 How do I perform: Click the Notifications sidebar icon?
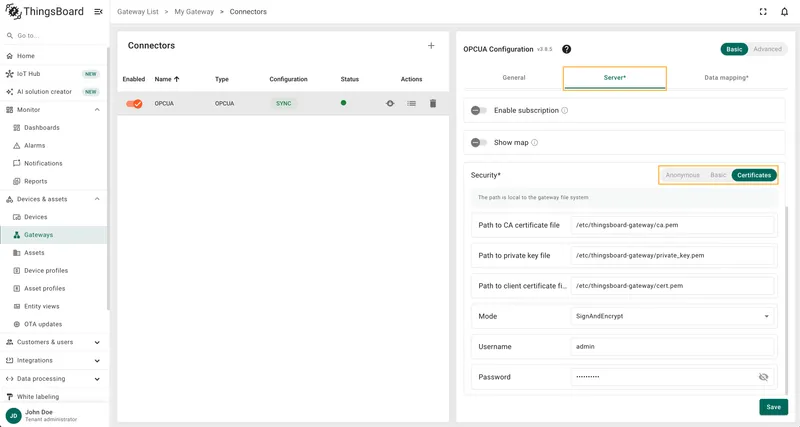[16, 163]
